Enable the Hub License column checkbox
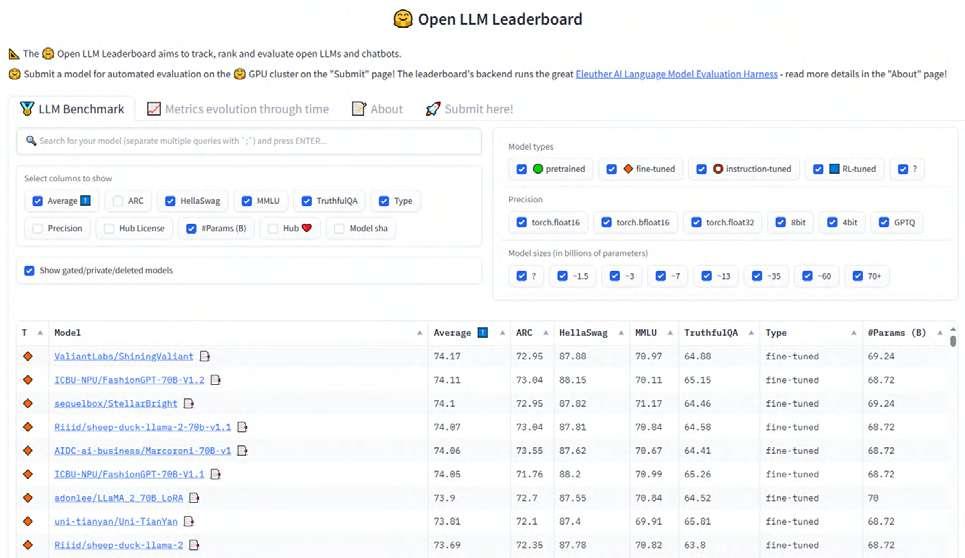The image size is (965, 558). pyautogui.click(x=109, y=228)
